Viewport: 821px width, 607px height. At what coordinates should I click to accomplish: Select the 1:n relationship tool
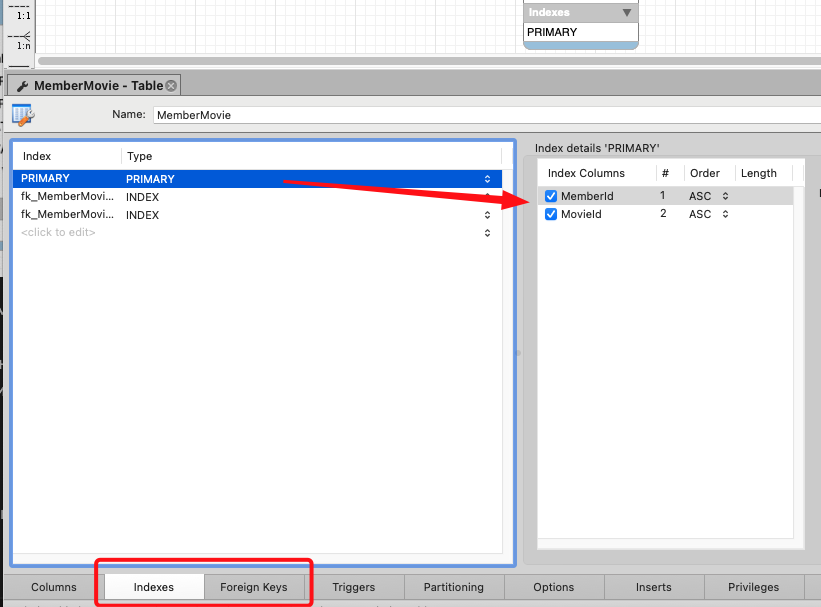click(20, 41)
